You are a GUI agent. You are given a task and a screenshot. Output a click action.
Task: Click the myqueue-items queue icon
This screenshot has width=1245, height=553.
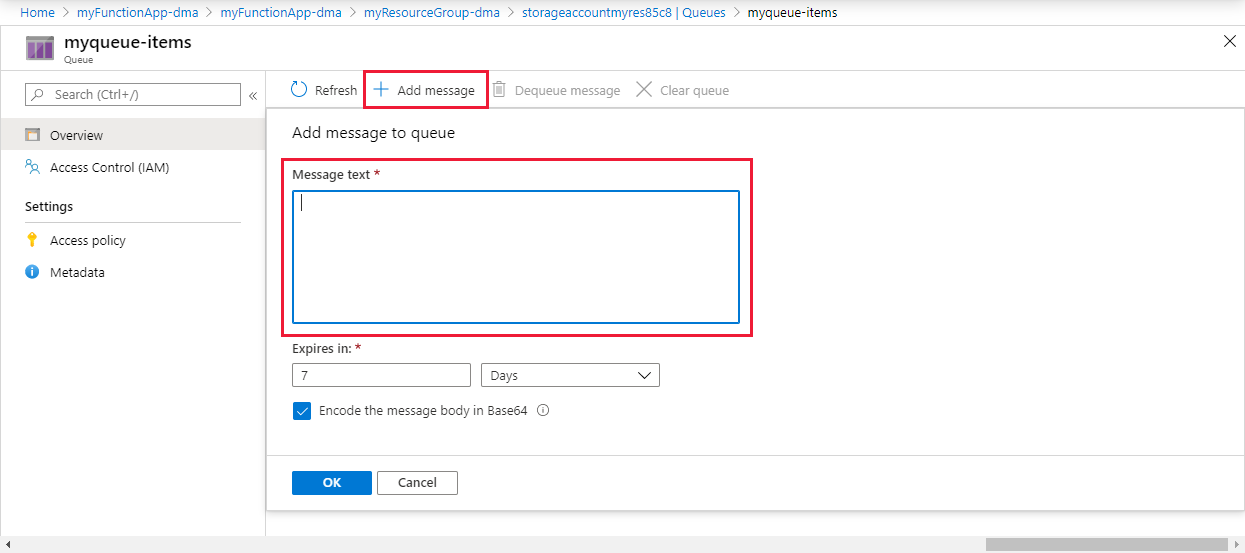(x=40, y=48)
